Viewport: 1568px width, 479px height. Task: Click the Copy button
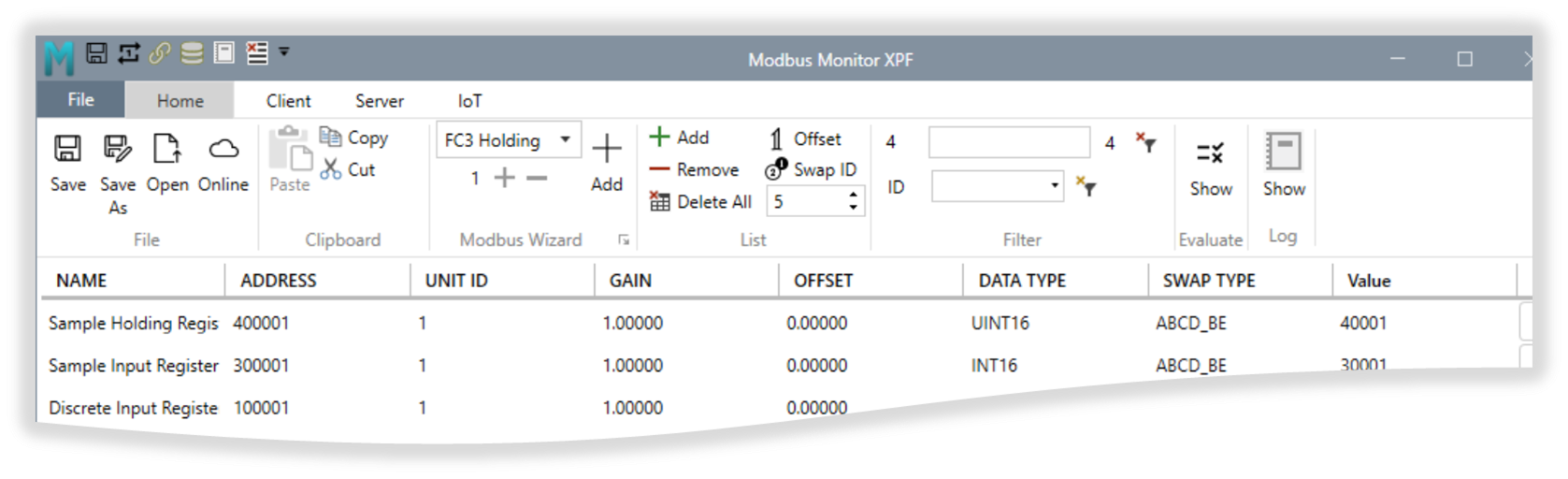pos(353,138)
